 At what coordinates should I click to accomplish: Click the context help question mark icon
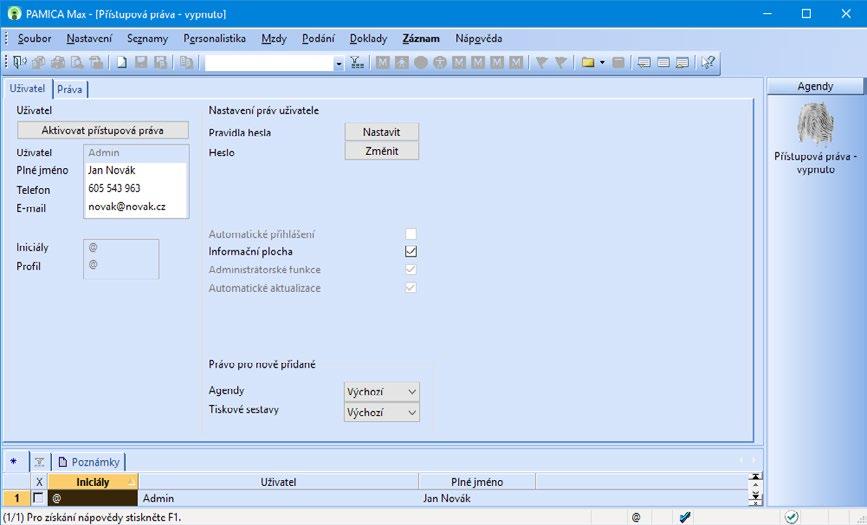[x=708, y=63]
